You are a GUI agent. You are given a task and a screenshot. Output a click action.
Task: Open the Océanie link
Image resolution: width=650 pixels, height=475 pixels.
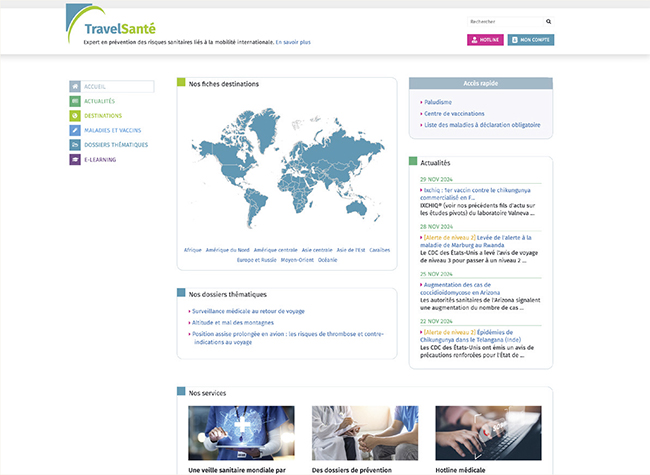[327, 260]
